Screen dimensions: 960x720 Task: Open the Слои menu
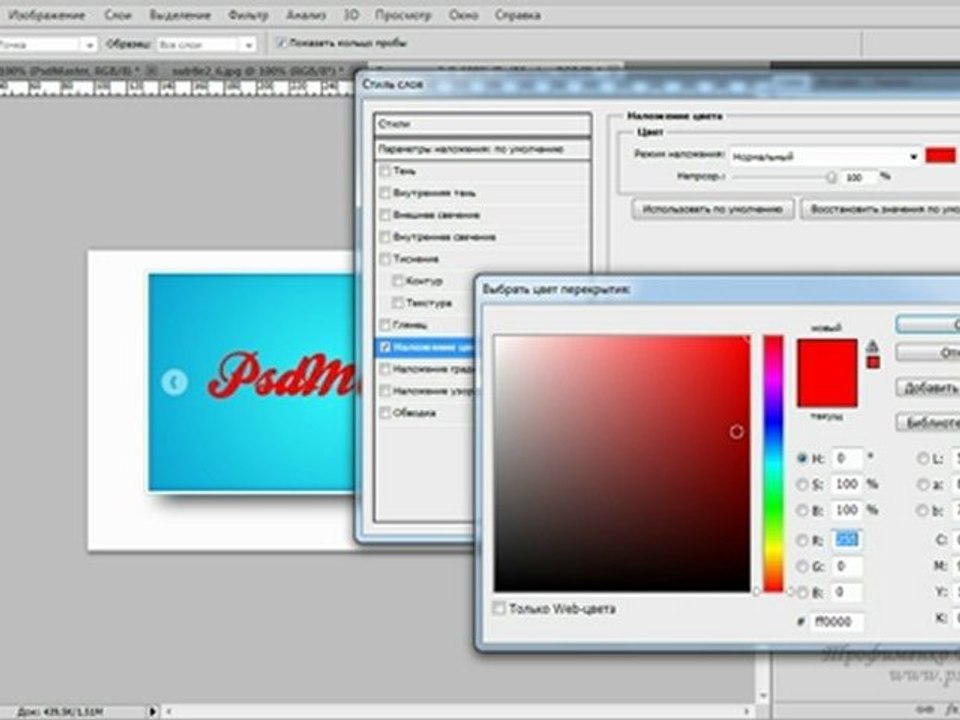[118, 15]
